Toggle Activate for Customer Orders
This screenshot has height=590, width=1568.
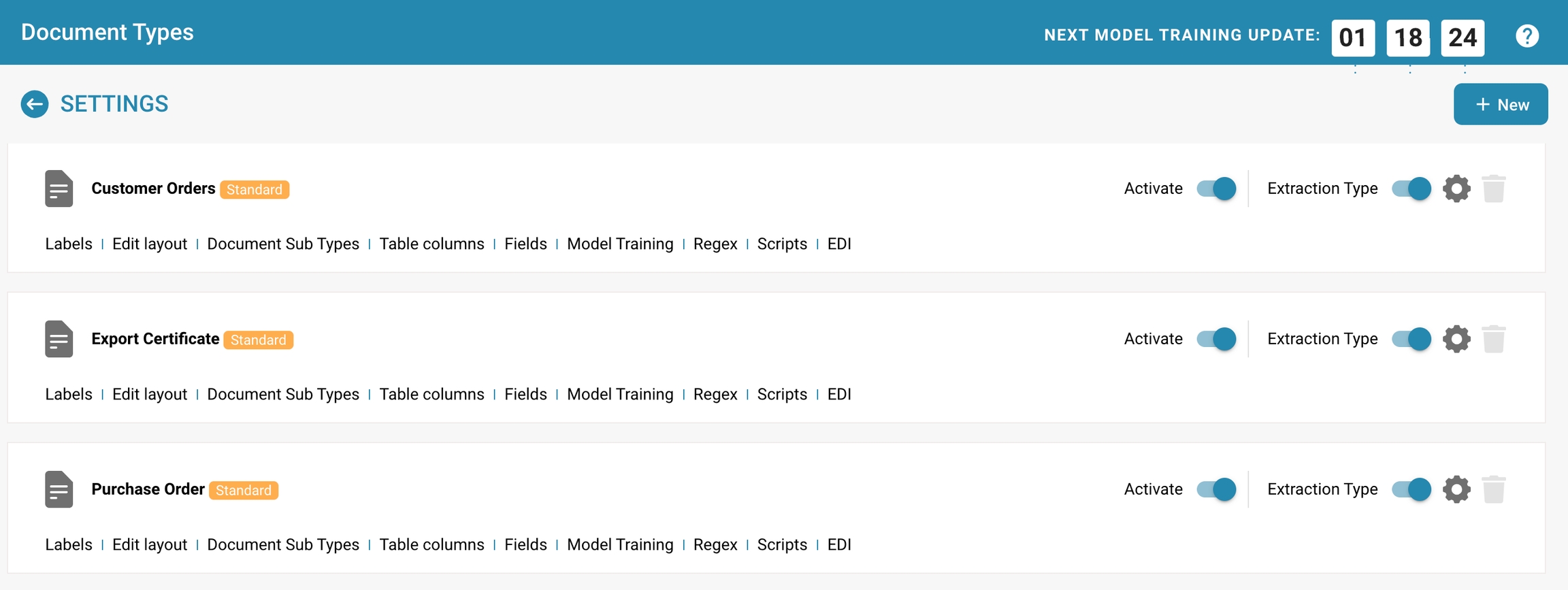(1216, 189)
